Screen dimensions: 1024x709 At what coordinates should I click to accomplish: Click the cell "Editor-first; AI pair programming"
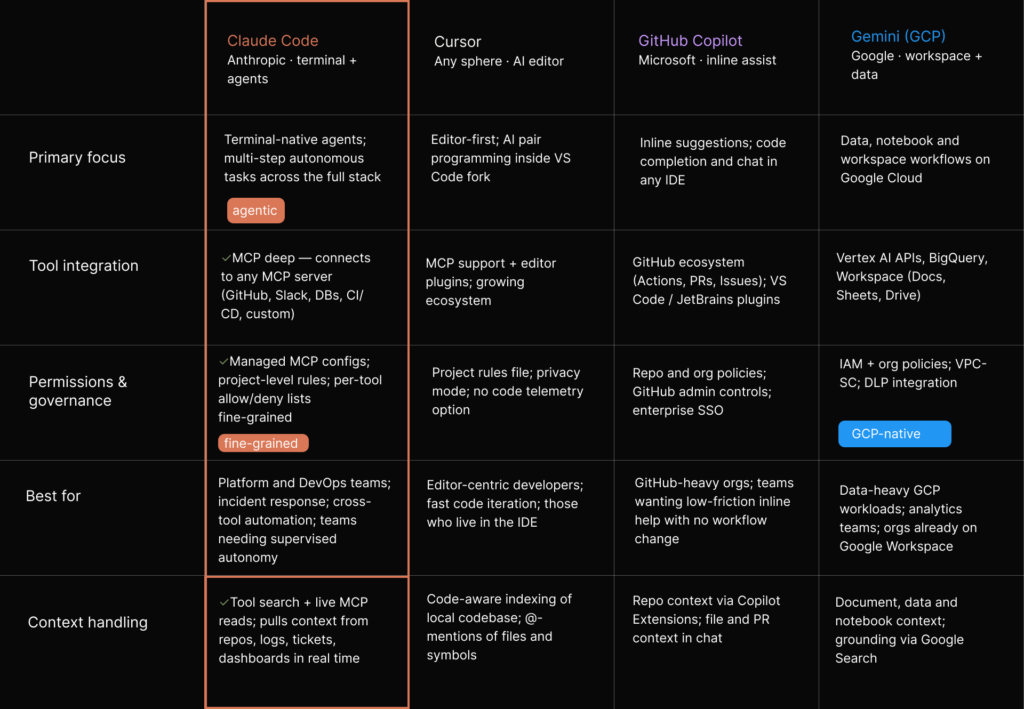[x=500, y=158]
